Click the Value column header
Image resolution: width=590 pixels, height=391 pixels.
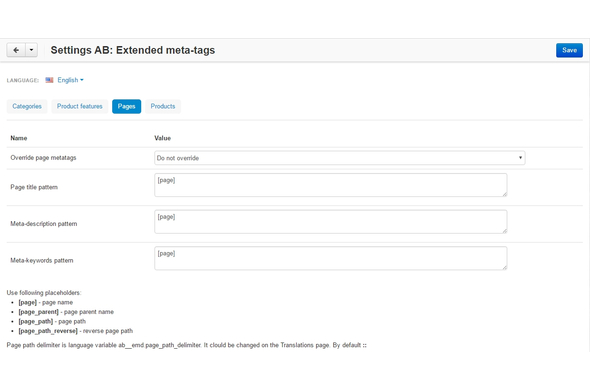(163, 138)
